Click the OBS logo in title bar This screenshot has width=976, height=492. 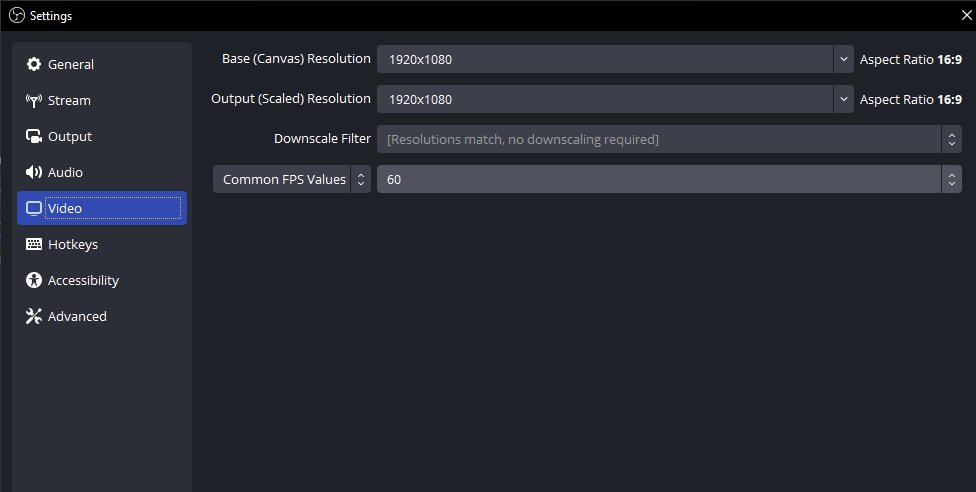pos(17,16)
